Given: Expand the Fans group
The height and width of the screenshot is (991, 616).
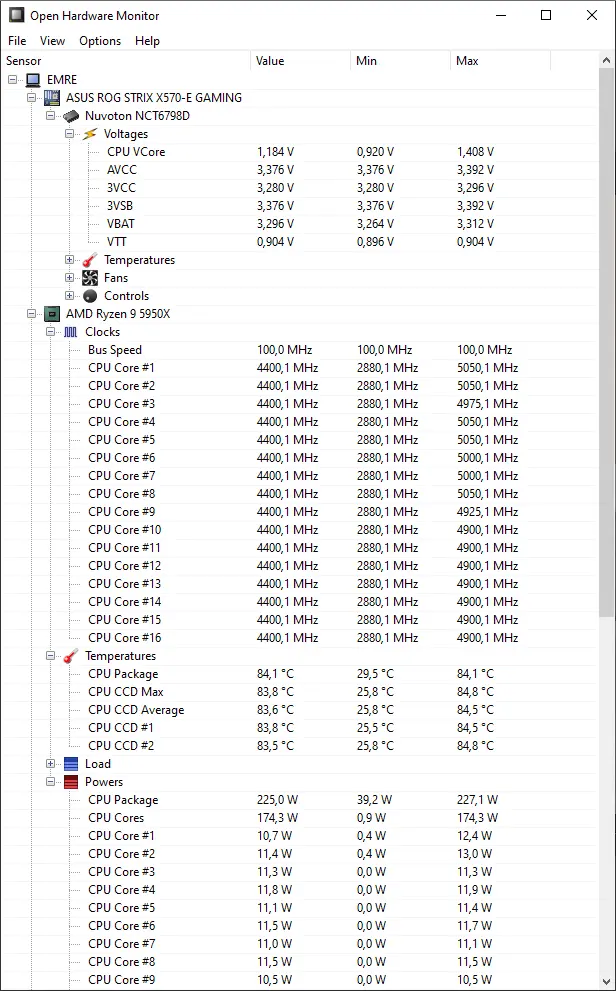Looking at the screenshot, I should coord(69,277).
